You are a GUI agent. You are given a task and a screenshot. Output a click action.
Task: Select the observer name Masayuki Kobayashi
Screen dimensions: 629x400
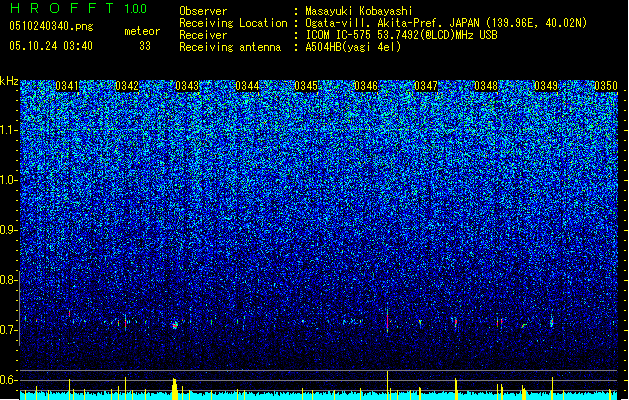(x=359, y=11)
